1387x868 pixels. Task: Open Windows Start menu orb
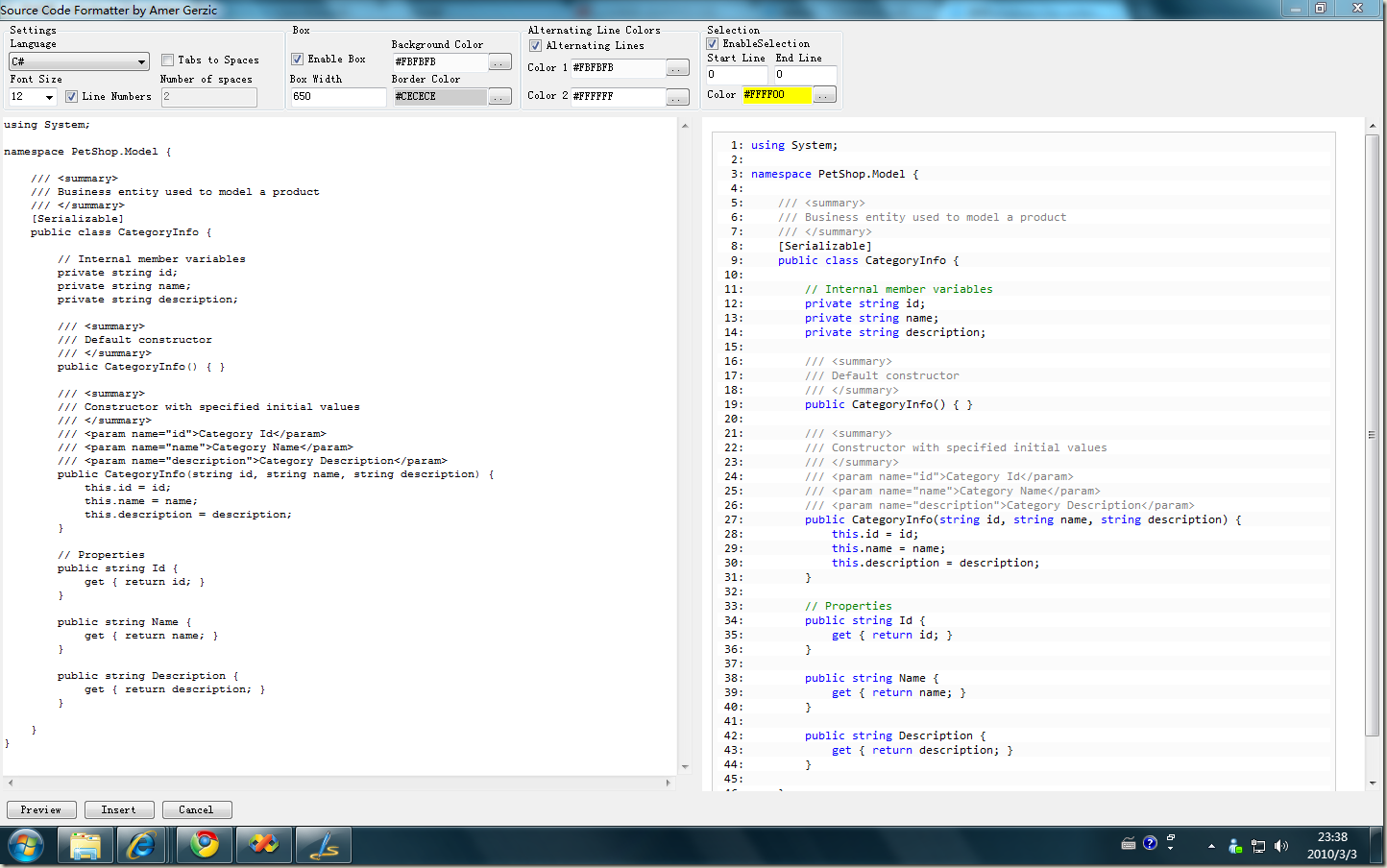pos(26,846)
